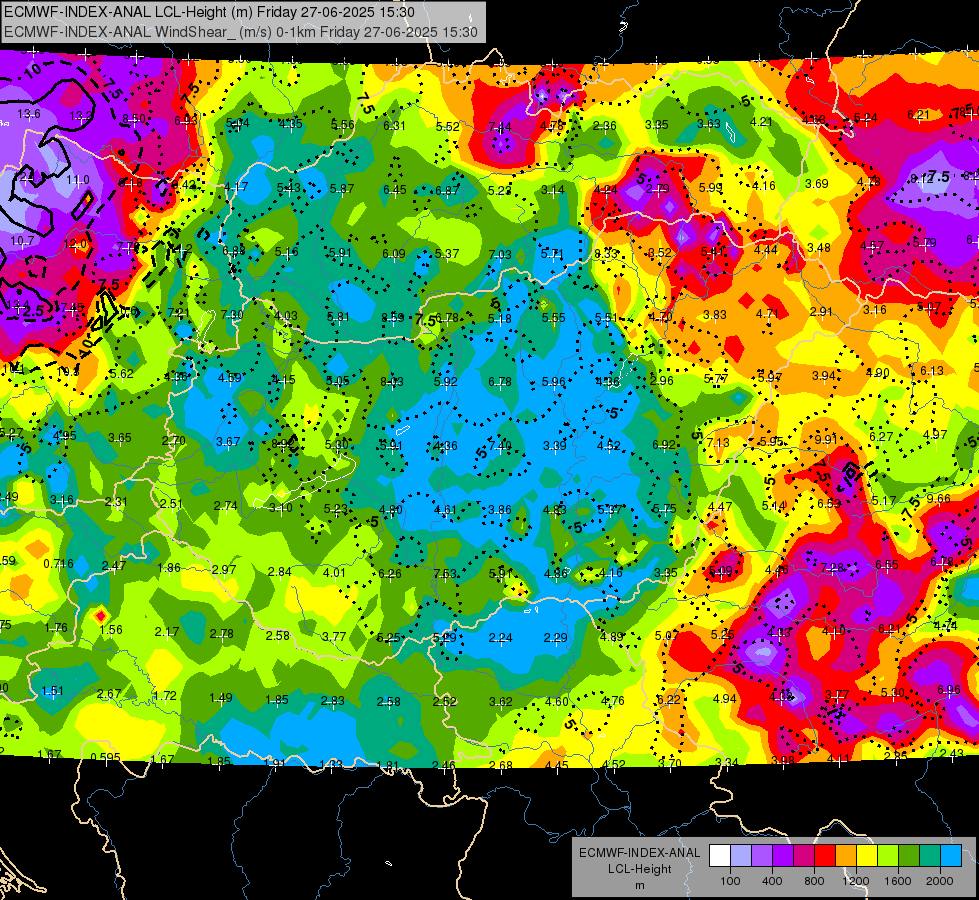Click the wind shear value 7.40
The image size is (979, 900).
pos(500,445)
